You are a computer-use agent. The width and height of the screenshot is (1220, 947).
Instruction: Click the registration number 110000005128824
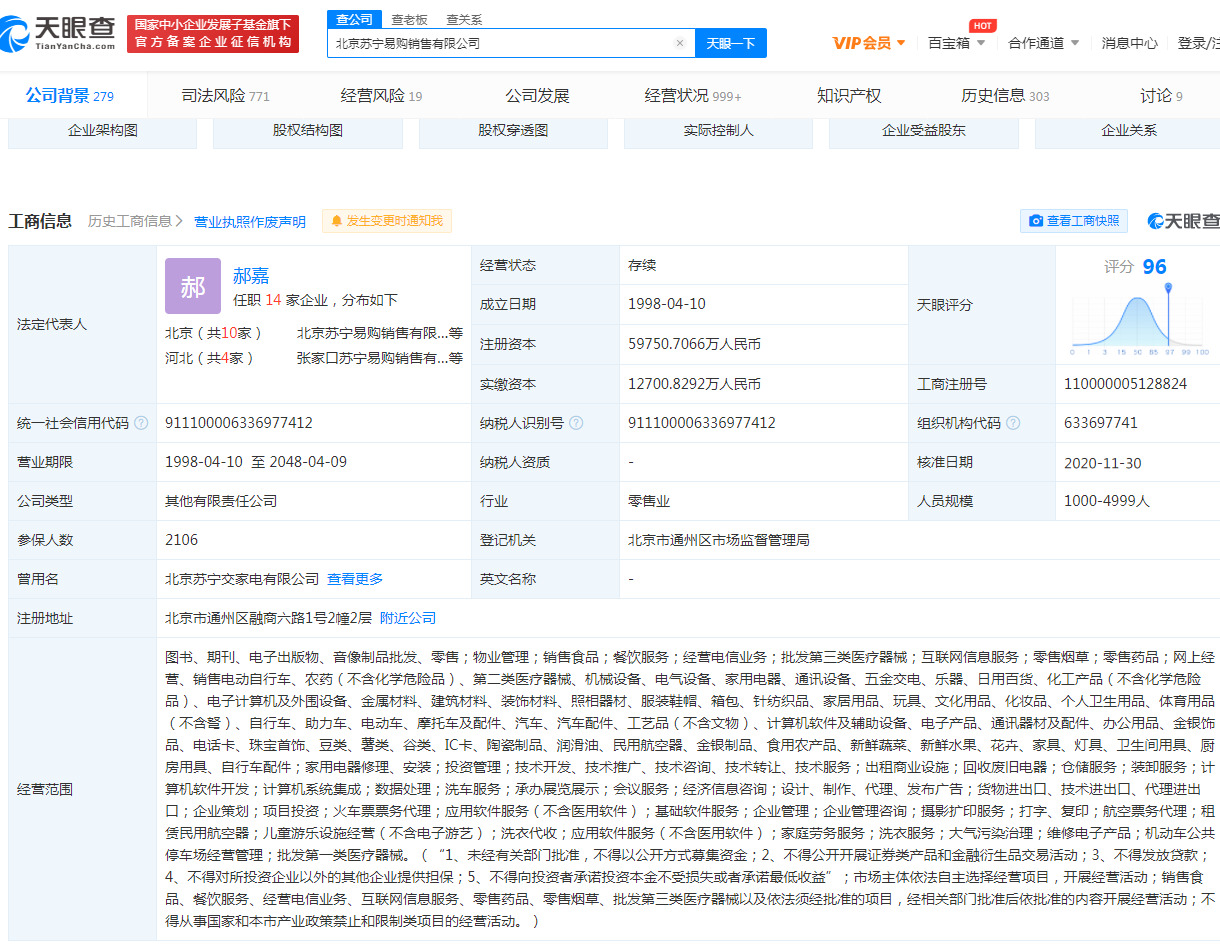pyautogui.click(x=1126, y=384)
